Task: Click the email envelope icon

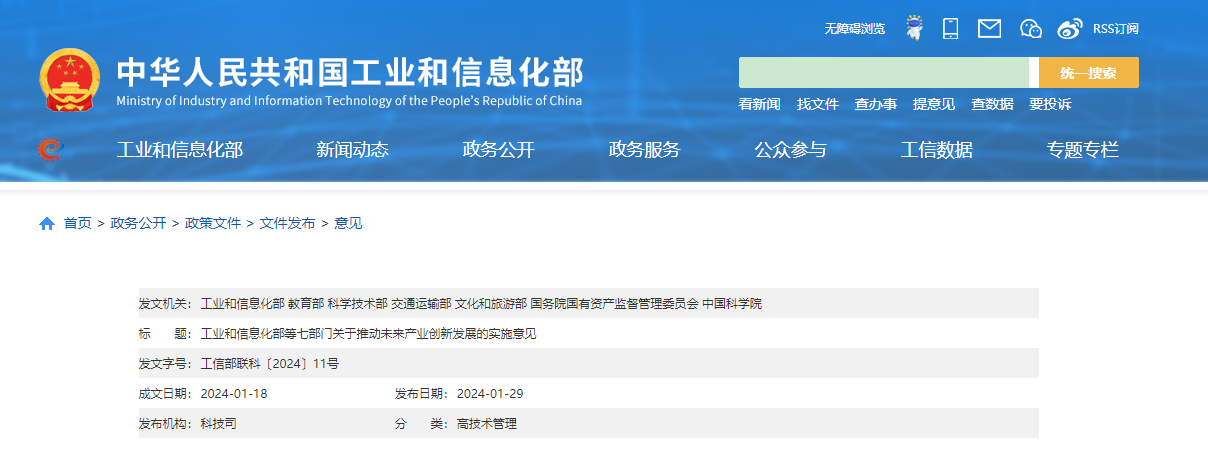Action: (x=989, y=28)
